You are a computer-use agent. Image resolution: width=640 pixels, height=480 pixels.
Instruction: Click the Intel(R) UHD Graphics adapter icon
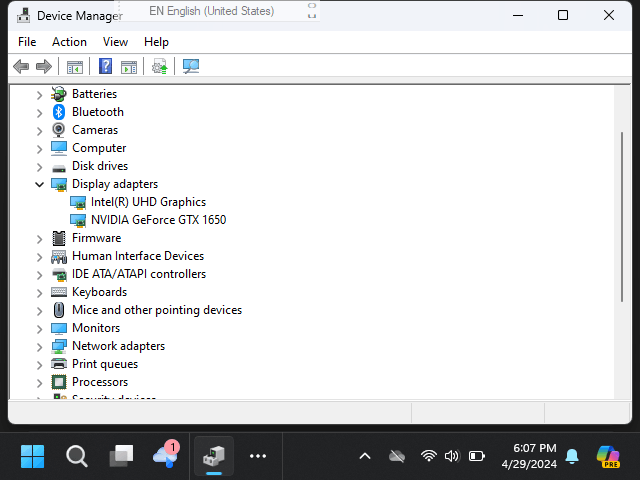pos(78,202)
